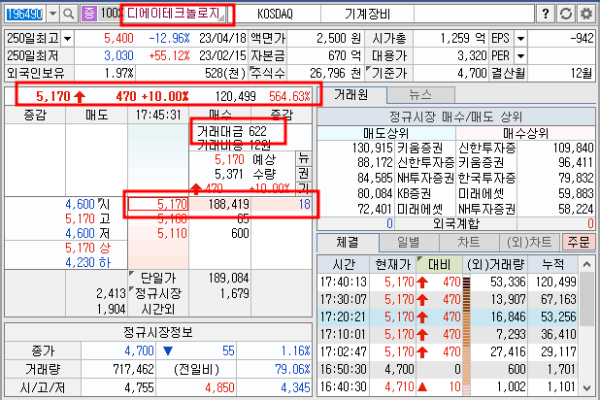Viewport: 600px width, 400px height.
Task: Open the 차트 tab
Action: pos(469,242)
